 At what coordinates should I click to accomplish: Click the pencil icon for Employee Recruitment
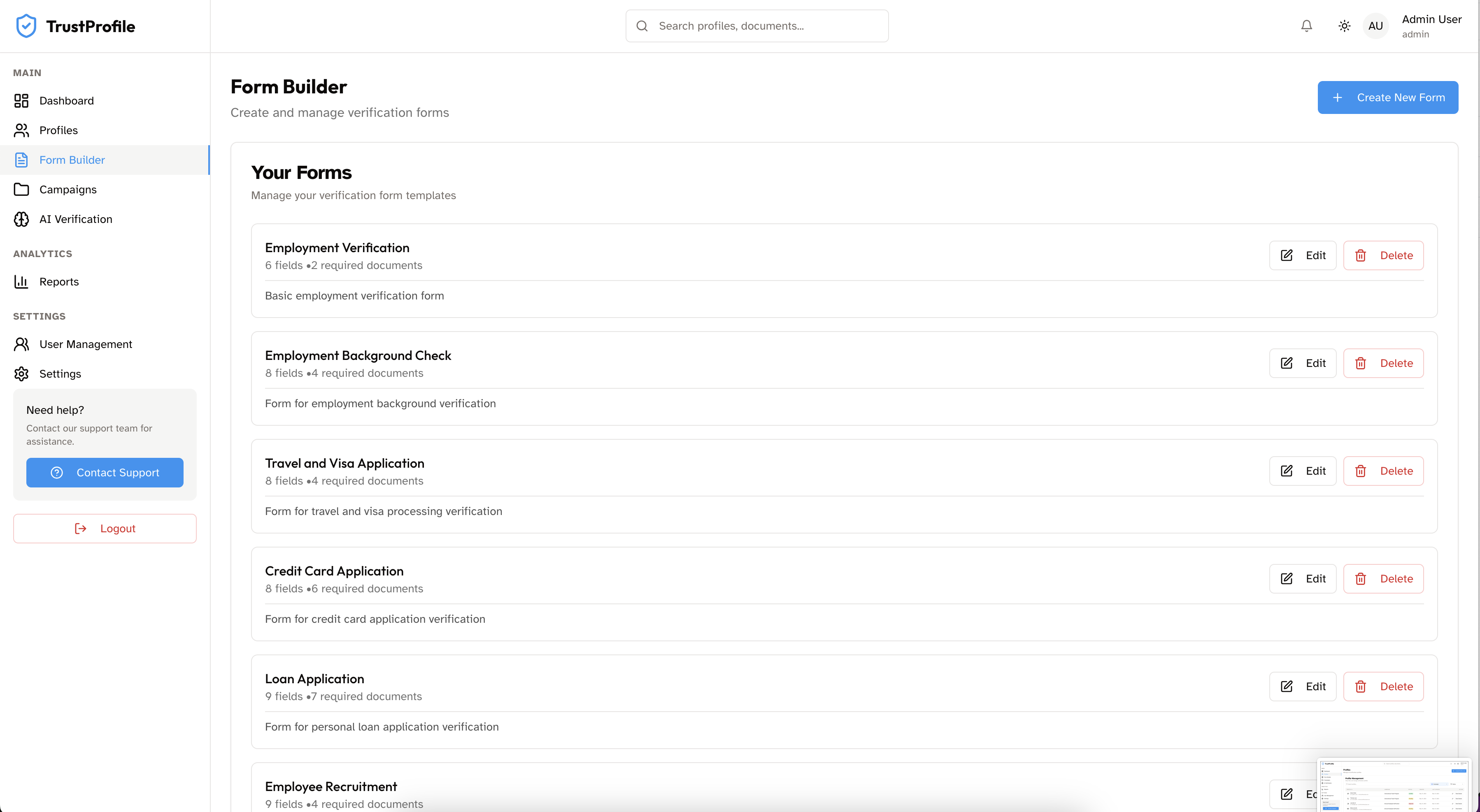(x=1287, y=794)
